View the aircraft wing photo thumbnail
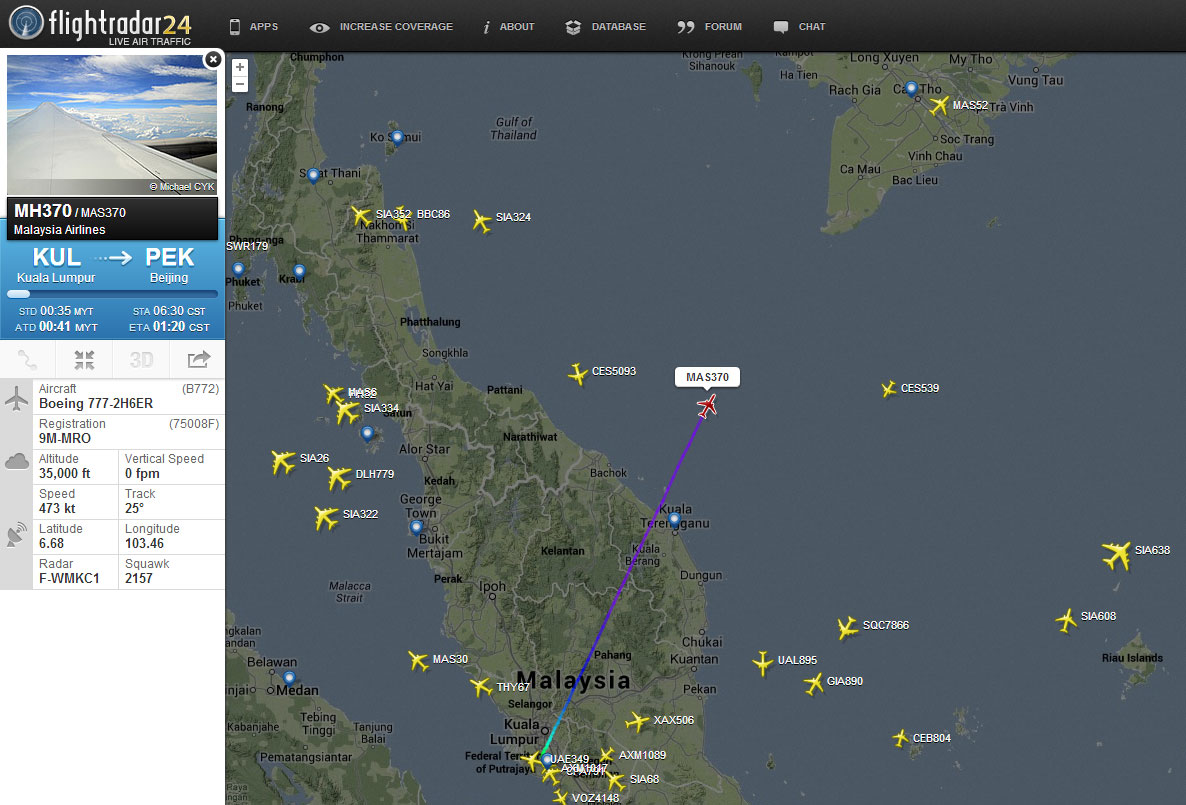The width and height of the screenshot is (1186, 805). point(111,124)
